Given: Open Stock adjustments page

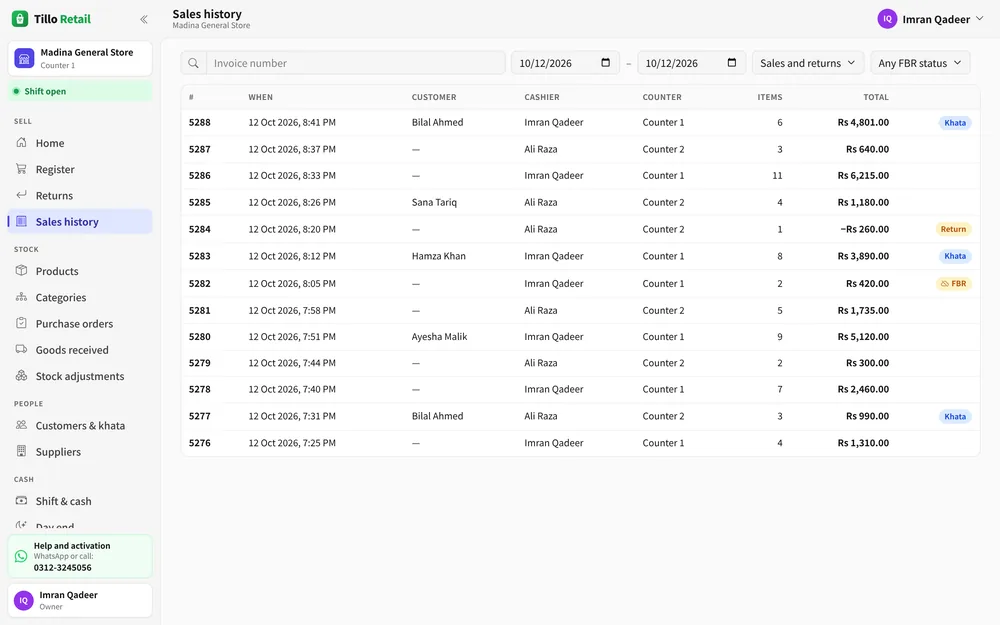Looking at the screenshot, I should [x=80, y=376].
